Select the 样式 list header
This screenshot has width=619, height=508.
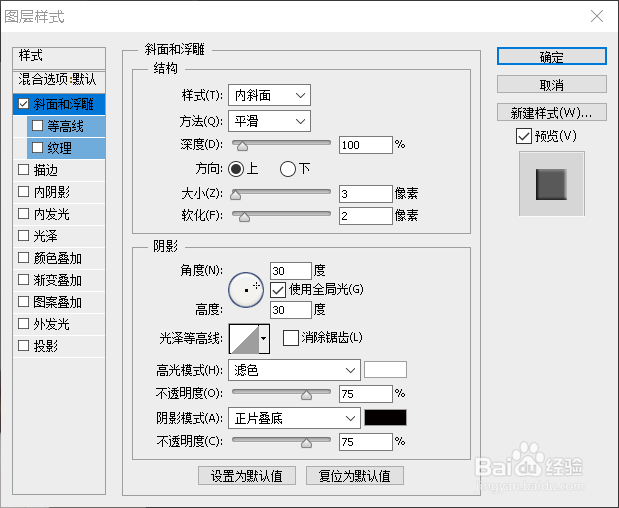click(x=59, y=56)
